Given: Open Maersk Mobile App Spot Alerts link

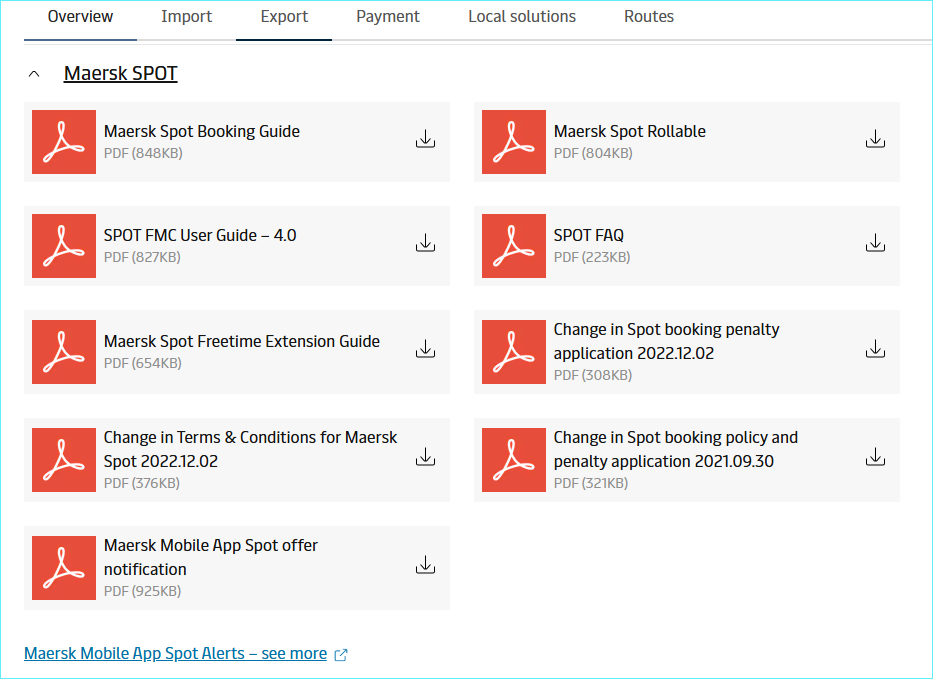Looking at the screenshot, I should coord(176,654).
